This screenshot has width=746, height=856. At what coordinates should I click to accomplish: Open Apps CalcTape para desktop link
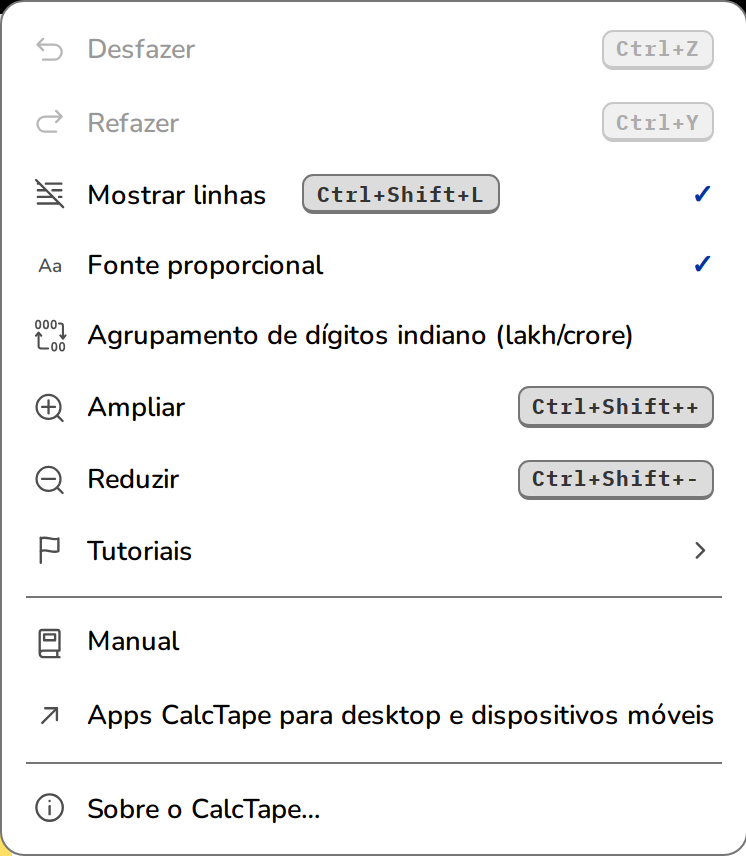[x=373, y=715]
